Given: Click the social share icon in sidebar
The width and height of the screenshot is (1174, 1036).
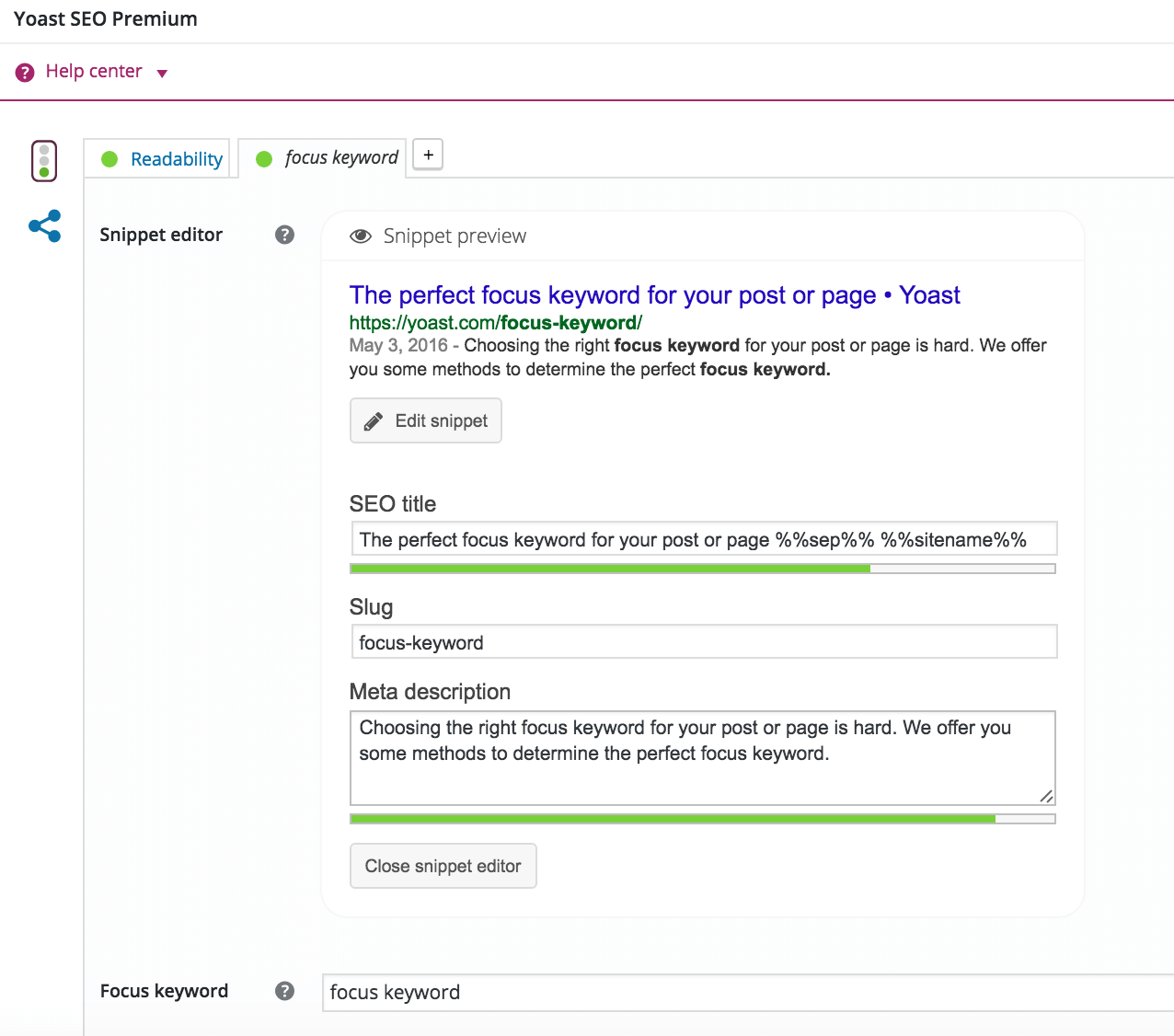Looking at the screenshot, I should point(43,225).
